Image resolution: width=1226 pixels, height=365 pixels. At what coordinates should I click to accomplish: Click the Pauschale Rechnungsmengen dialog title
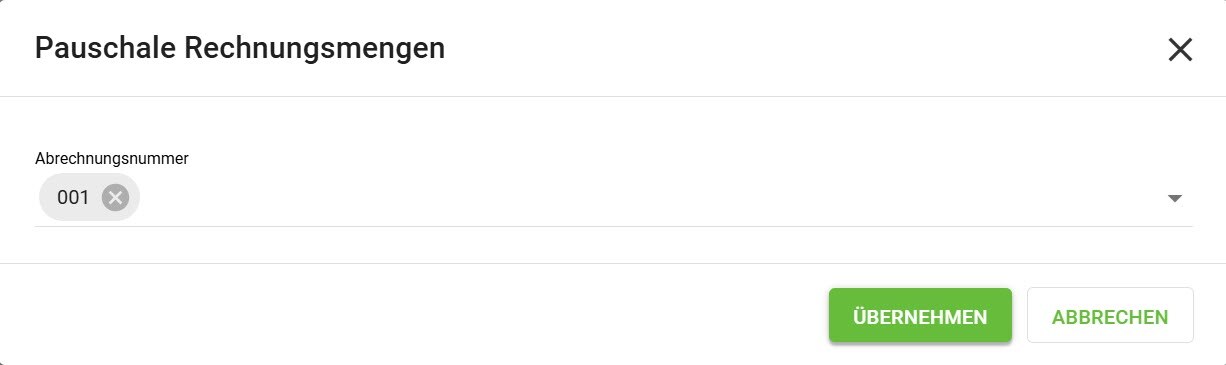240,49
